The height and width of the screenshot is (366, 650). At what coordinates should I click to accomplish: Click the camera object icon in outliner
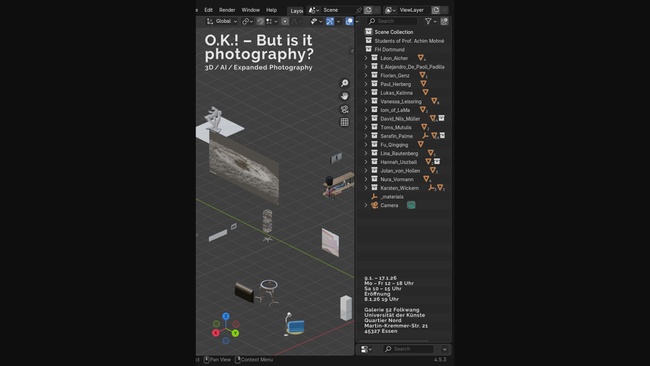point(374,205)
